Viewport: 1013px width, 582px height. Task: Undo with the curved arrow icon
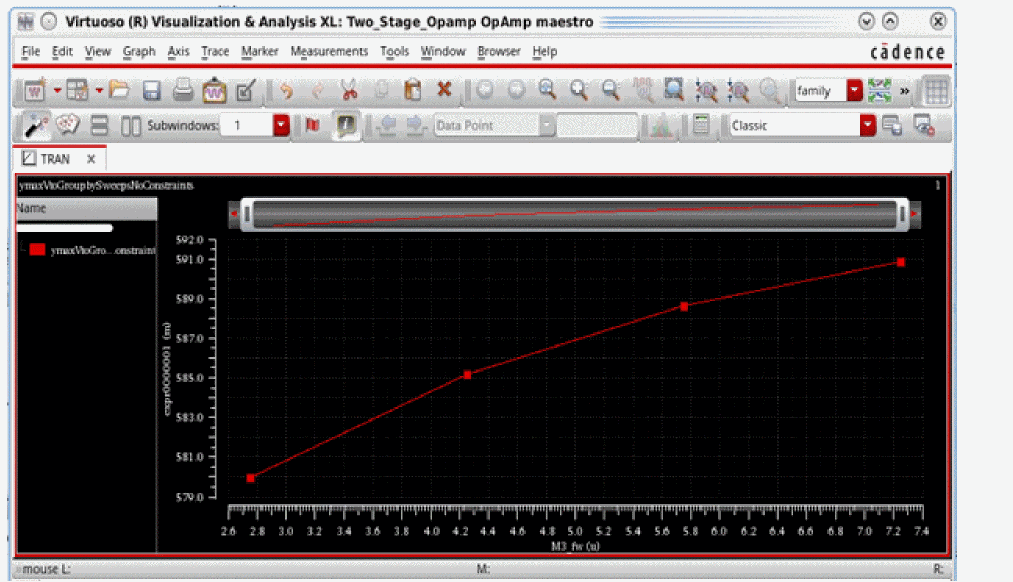click(x=286, y=91)
